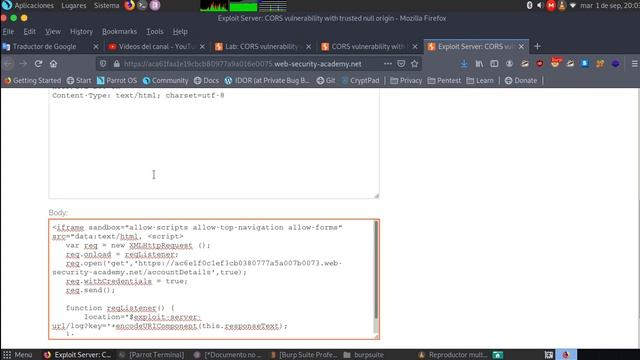Click the purple diamond extension icon
Image resolution: width=640 pixels, height=360 pixels.
pyautogui.click(x=616, y=64)
